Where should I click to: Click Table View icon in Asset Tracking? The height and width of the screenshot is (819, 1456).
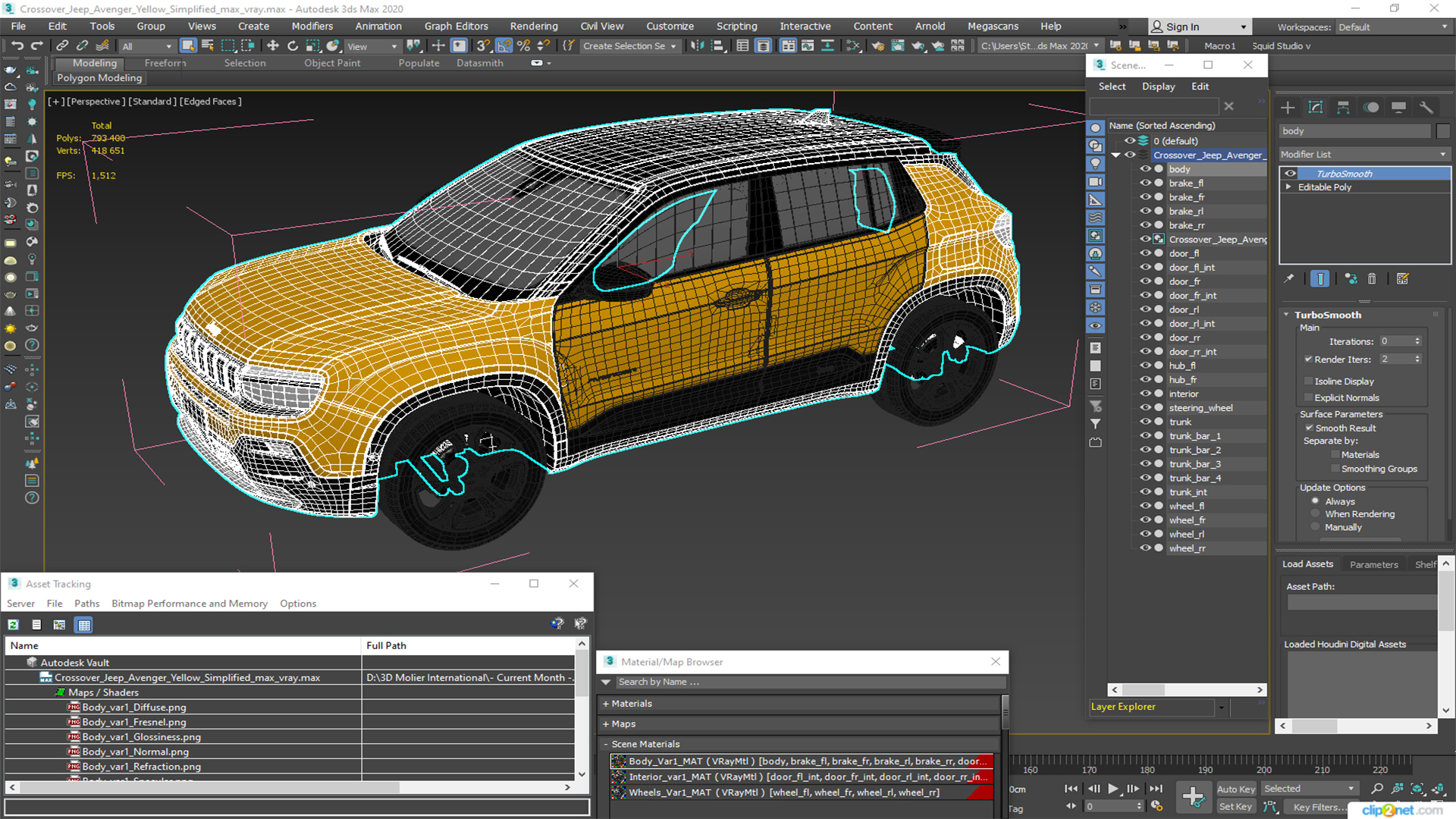coord(84,625)
